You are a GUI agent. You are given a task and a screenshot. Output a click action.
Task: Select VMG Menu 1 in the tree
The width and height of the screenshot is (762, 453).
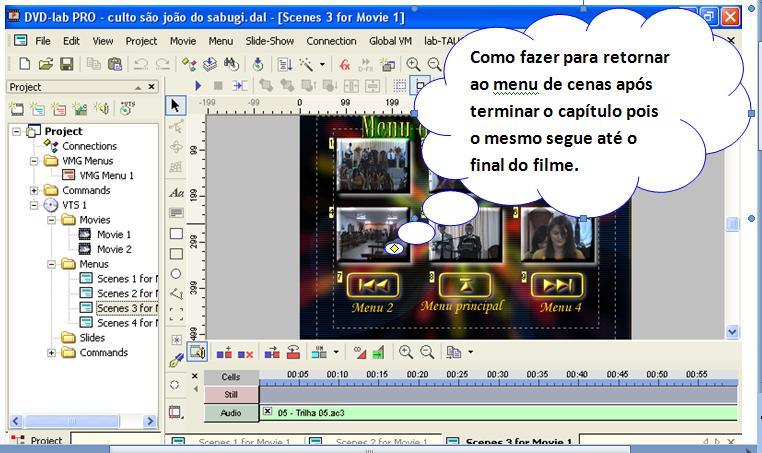tap(106, 175)
